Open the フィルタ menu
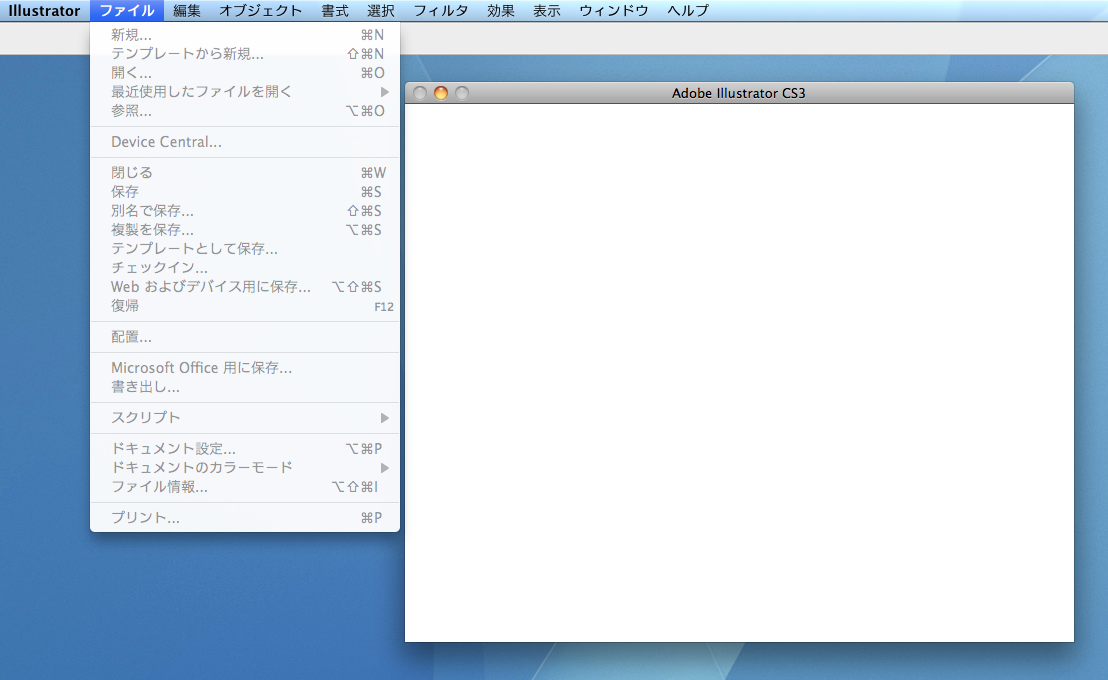Image resolution: width=1108 pixels, height=680 pixels. tap(440, 11)
